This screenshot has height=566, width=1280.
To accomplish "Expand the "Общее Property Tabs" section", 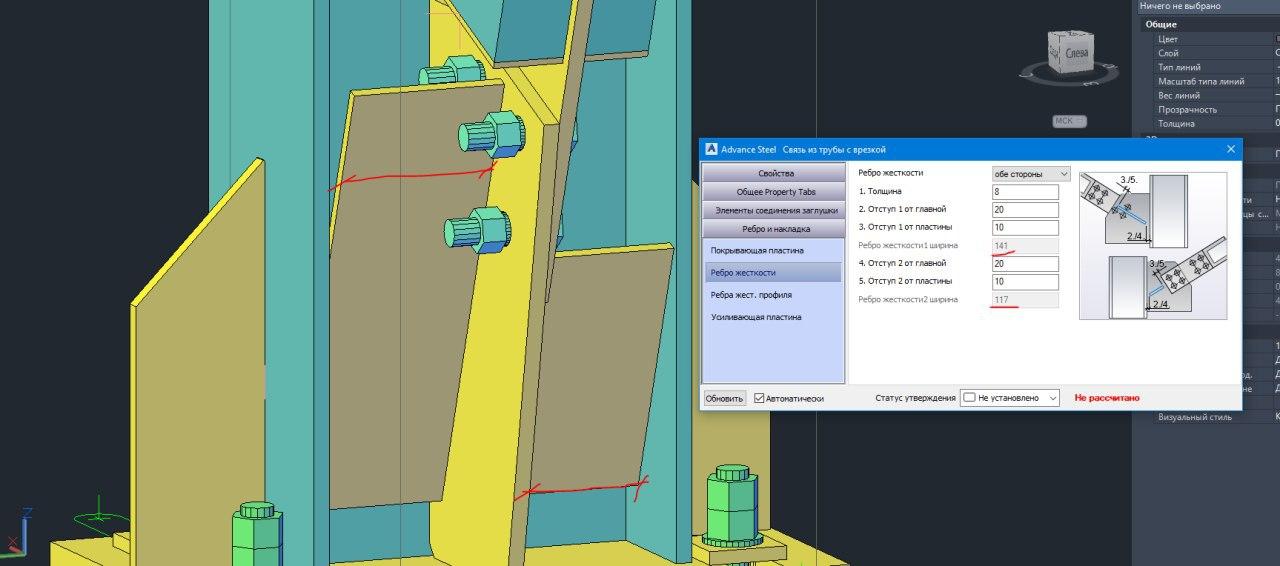I will [775, 192].
